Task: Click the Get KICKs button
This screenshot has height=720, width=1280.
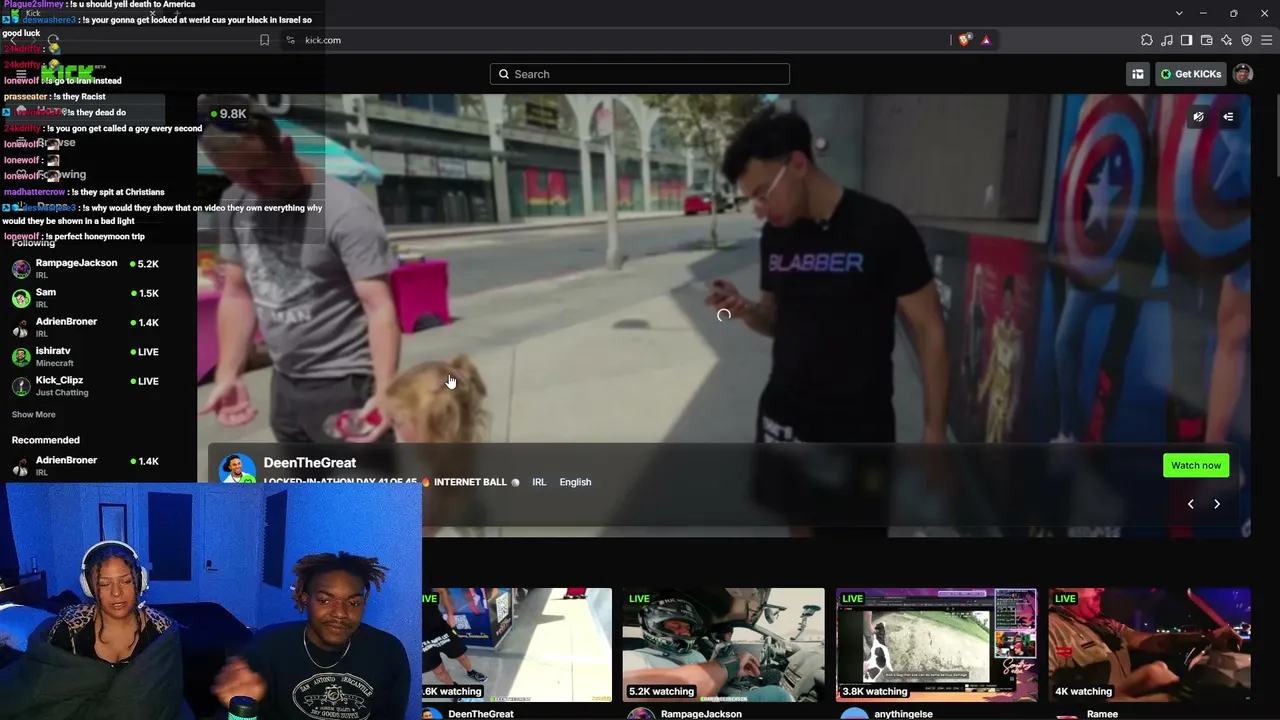Action: [x=1190, y=74]
